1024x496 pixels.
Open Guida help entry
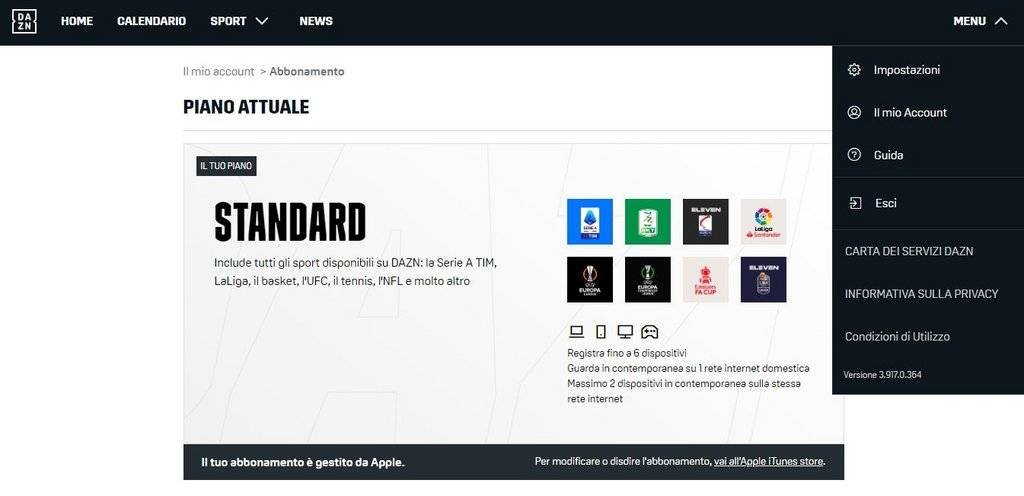point(888,155)
